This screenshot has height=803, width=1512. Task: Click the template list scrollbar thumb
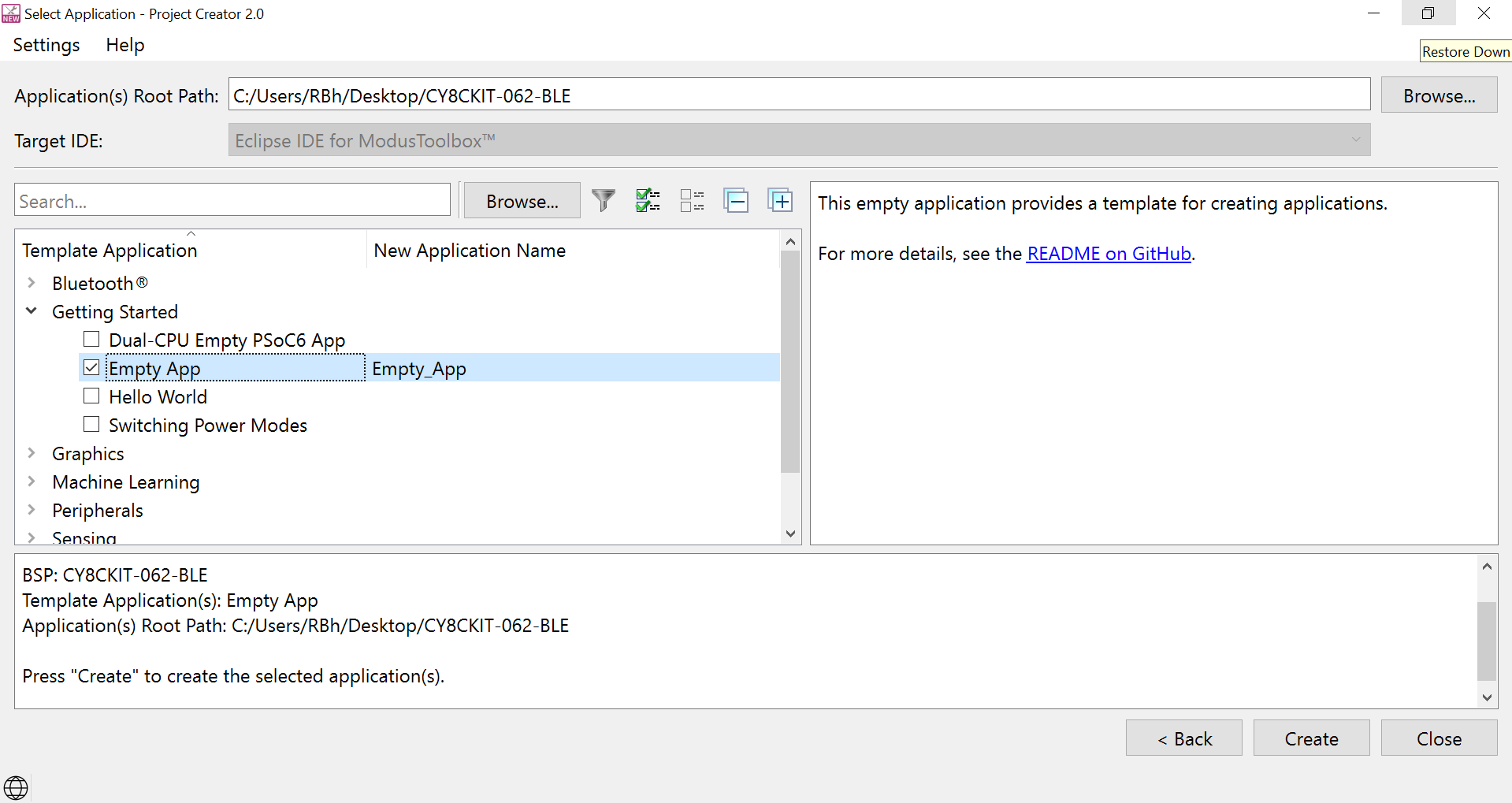coord(790,362)
